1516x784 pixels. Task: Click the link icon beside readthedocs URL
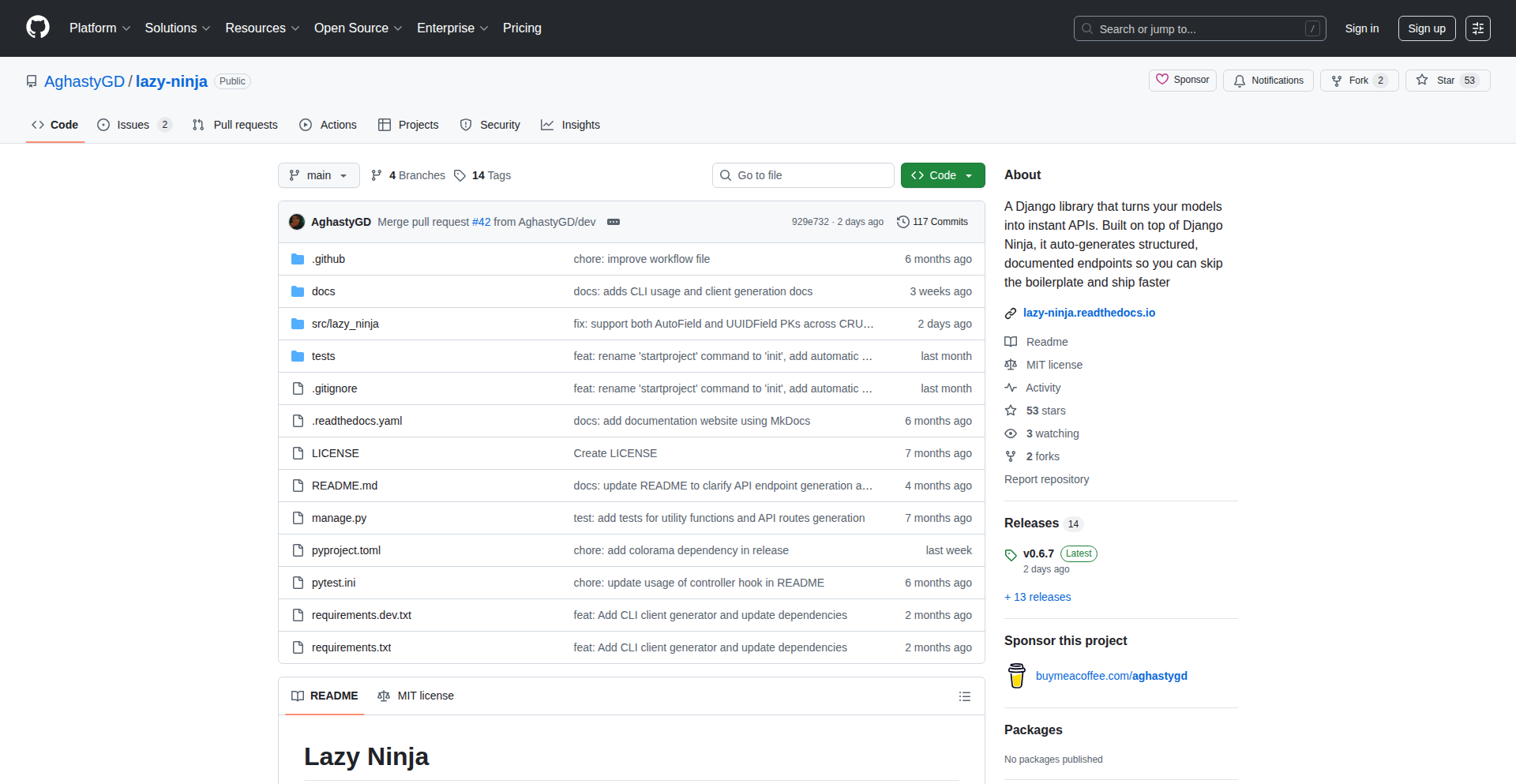(1011, 313)
